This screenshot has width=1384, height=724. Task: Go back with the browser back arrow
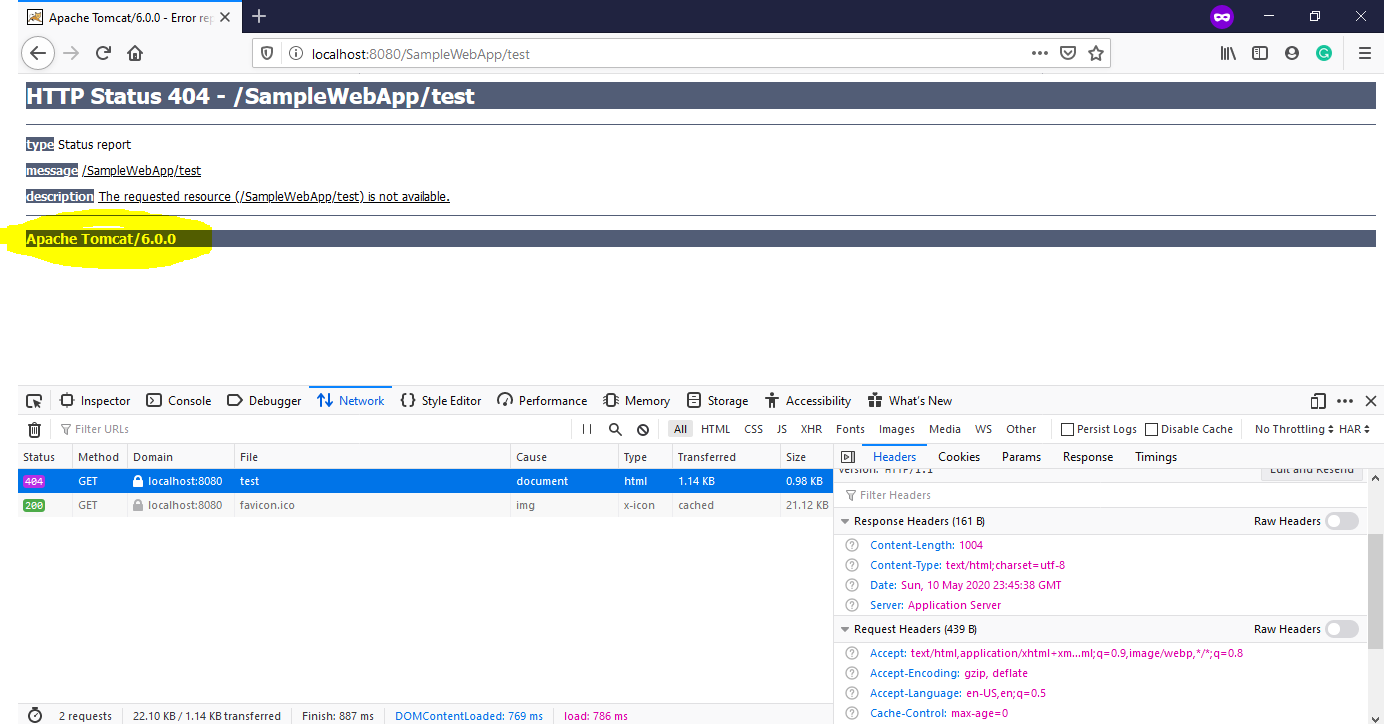click(x=37, y=53)
